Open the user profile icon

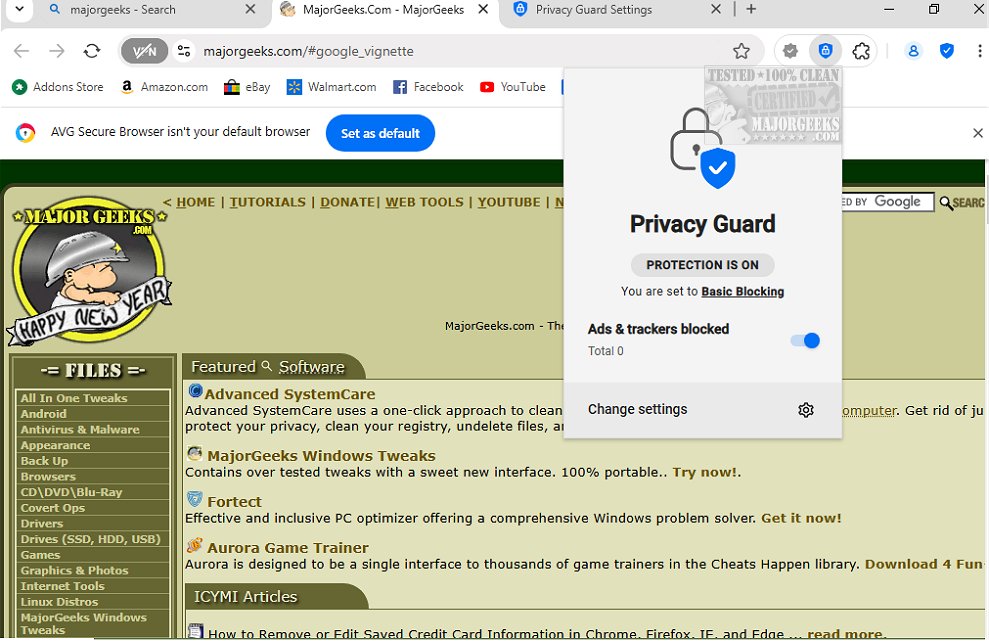pos(913,51)
